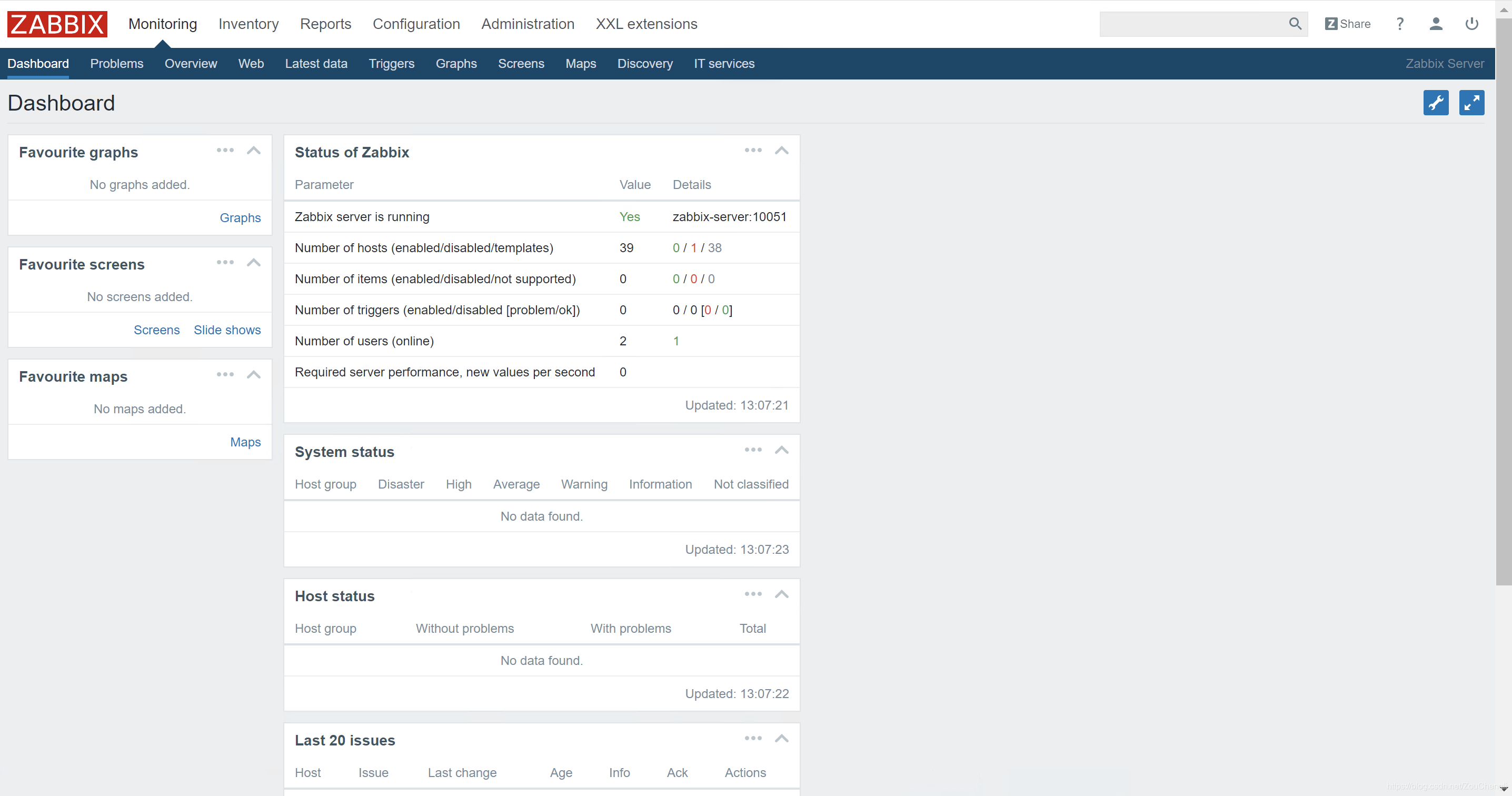Screen dimensions: 1512x796
Task: Click the power logout icon
Action: pos(1471,24)
